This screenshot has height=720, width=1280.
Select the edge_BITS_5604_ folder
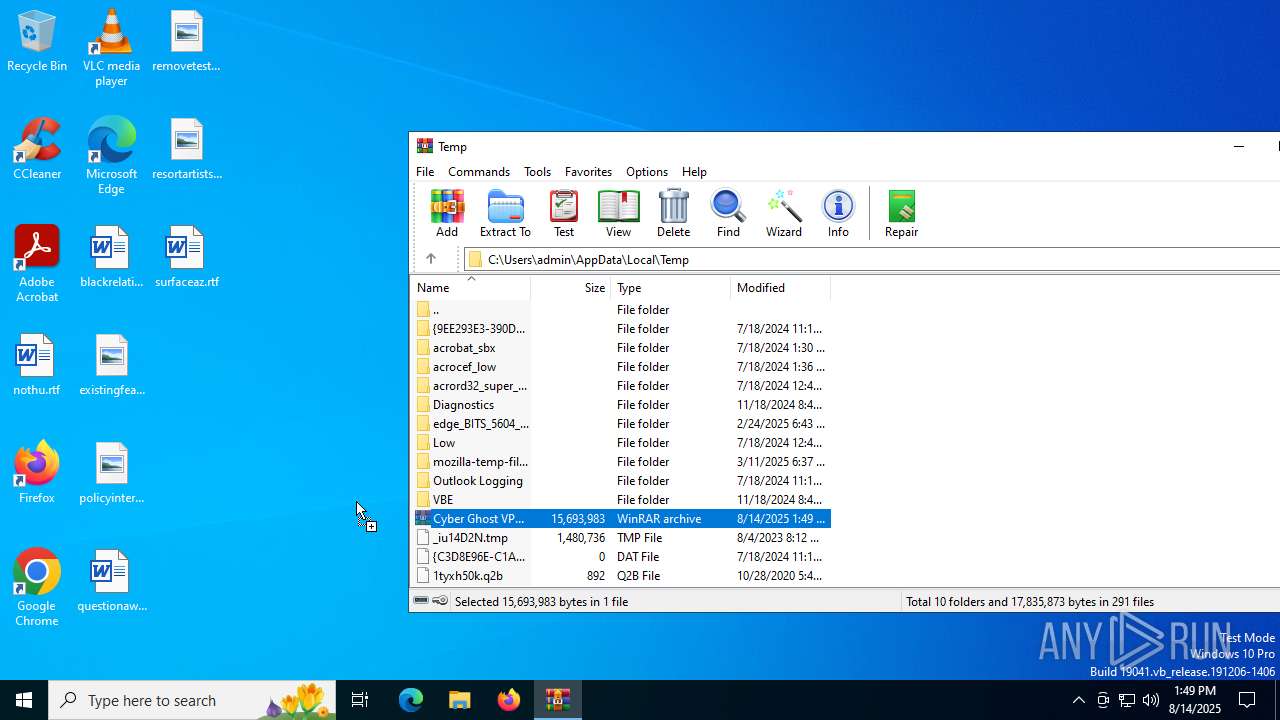coord(622,424)
